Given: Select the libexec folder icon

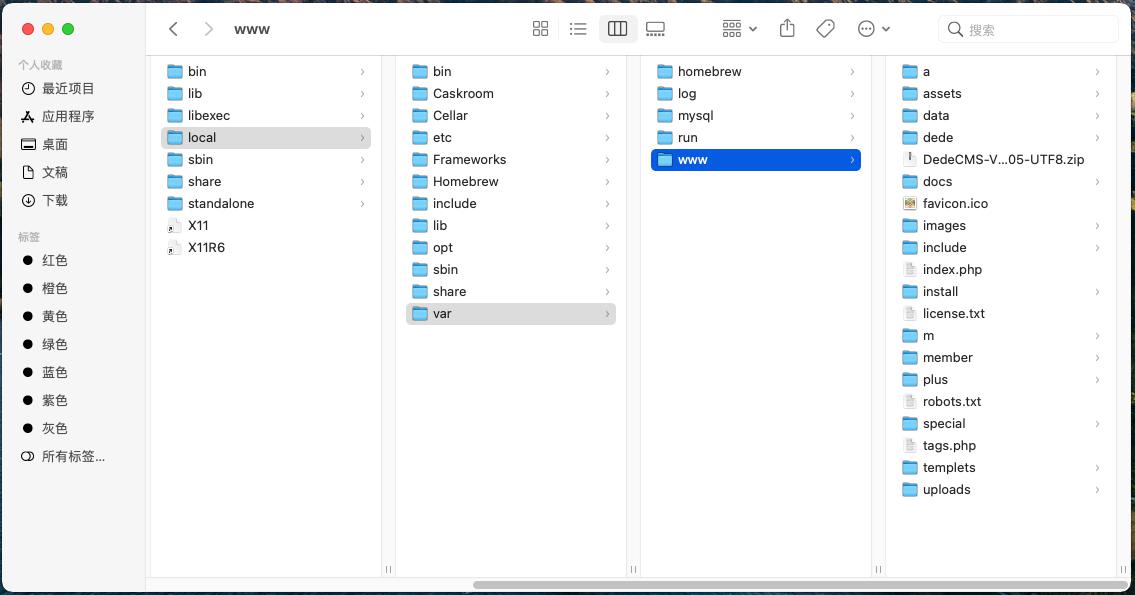Looking at the screenshot, I should click(174, 116).
